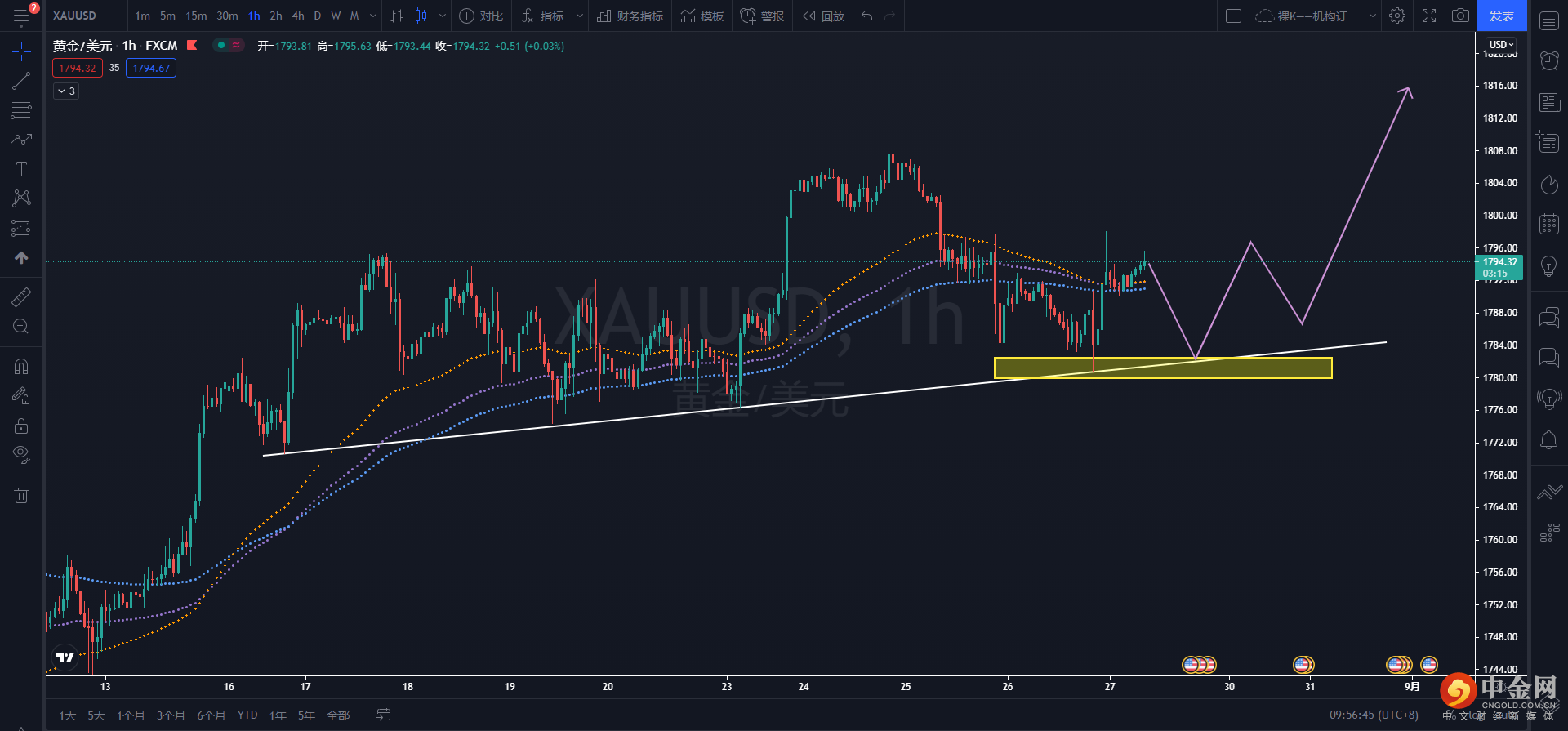The height and width of the screenshot is (731, 1568).
Task: Switch to the 30m timeframe
Action: [227, 16]
